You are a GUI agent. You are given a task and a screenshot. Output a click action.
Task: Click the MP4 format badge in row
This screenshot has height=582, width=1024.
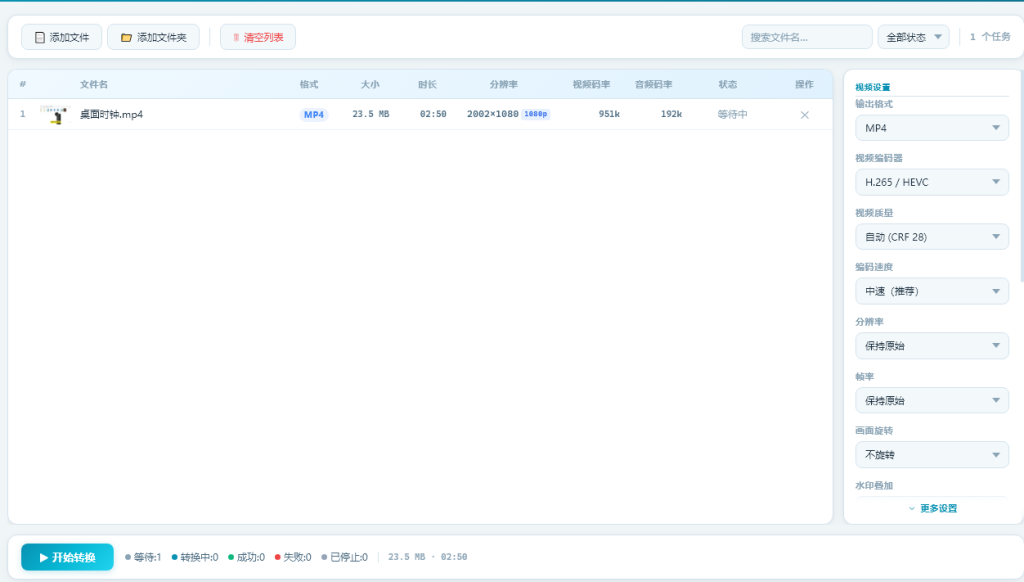tap(314, 115)
